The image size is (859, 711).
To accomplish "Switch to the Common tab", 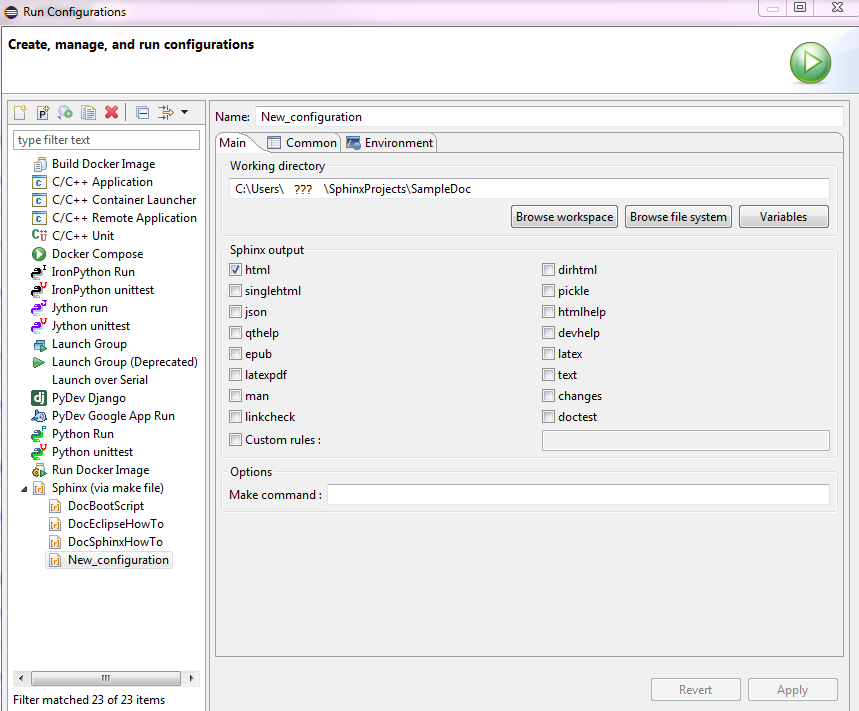I will point(302,143).
